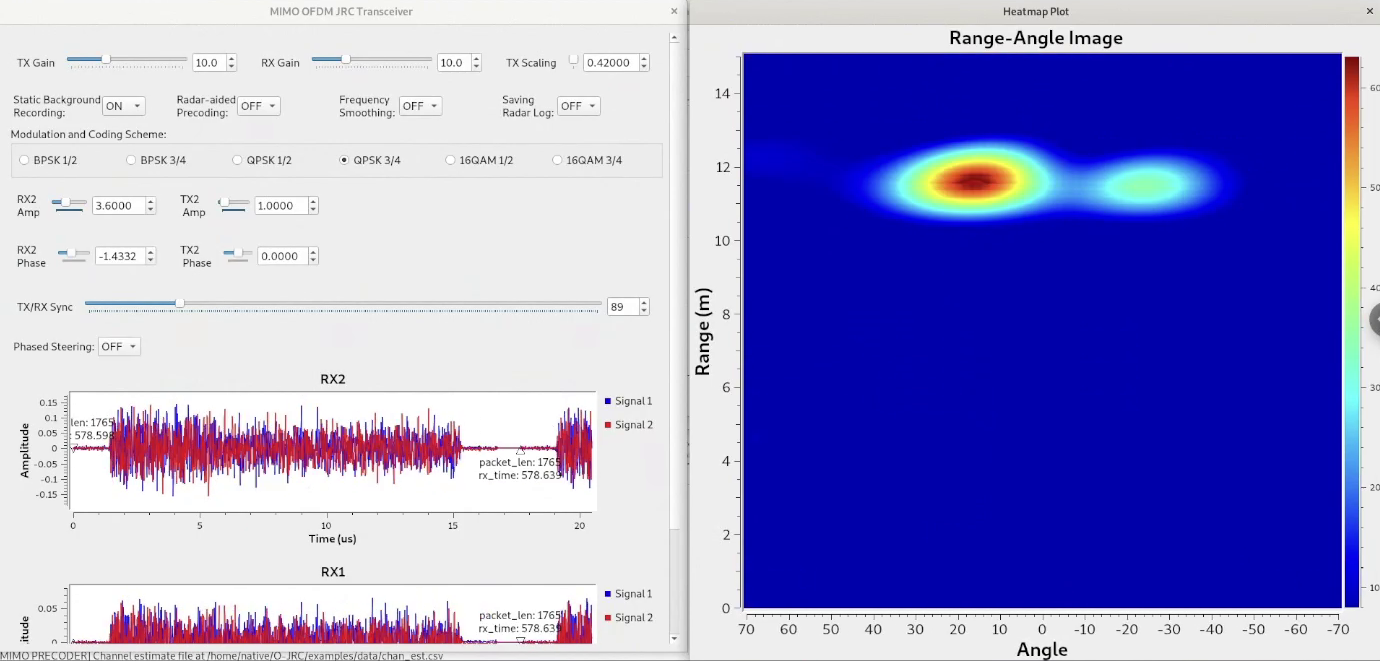The height and width of the screenshot is (661, 1380).
Task: Pick the 16QAM 1/2 radio option
Action: (x=451, y=160)
